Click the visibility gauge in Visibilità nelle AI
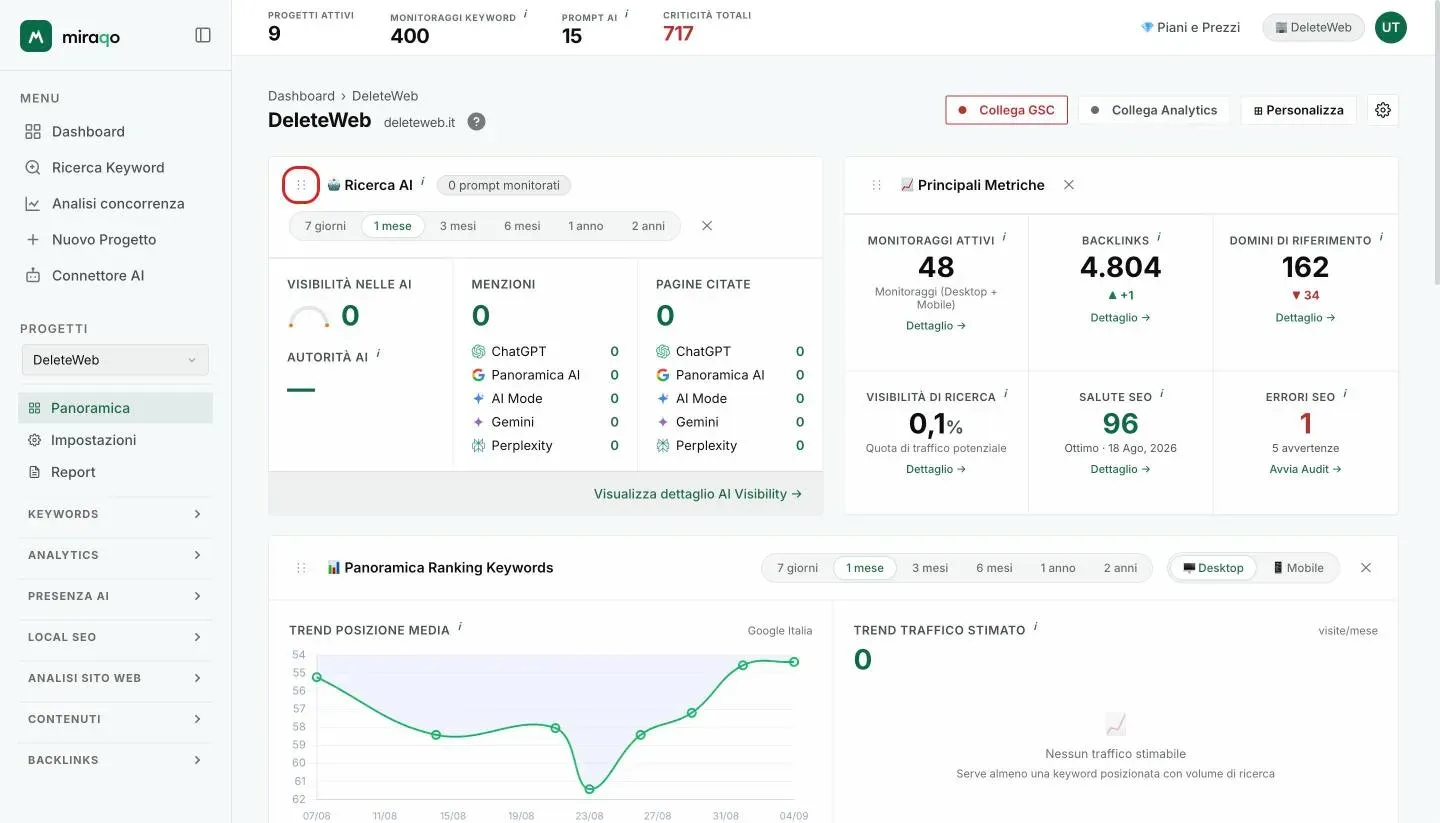 pos(309,317)
